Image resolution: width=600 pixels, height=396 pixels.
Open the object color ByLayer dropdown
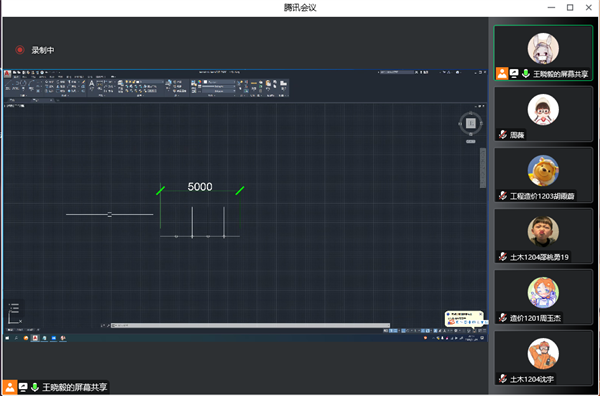219,82
